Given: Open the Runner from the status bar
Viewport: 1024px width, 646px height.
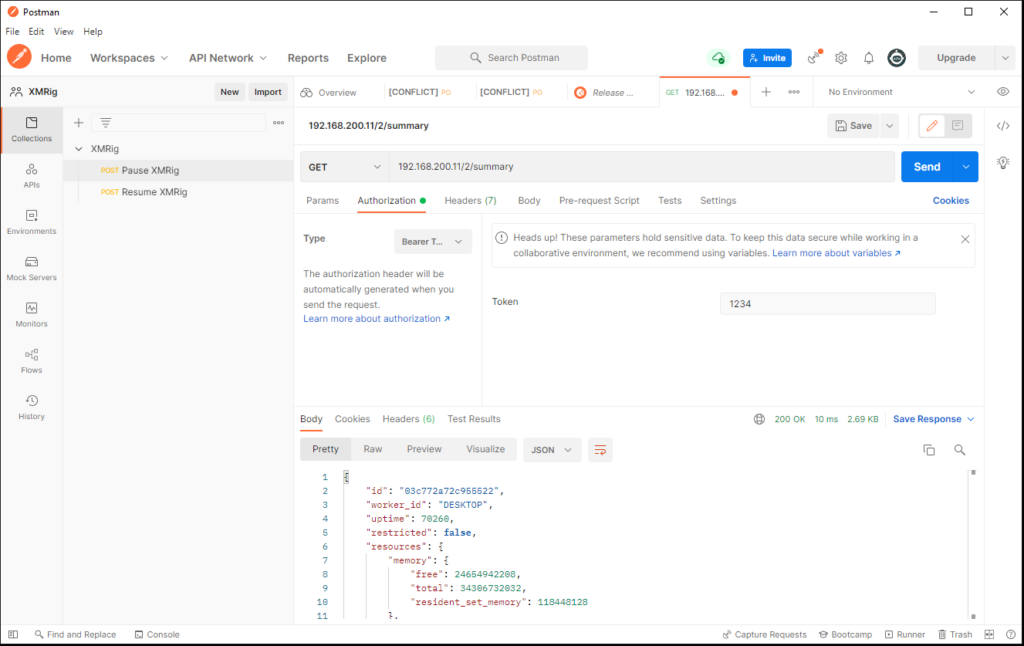Looking at the screenshot, I should (x=906, y=634).
